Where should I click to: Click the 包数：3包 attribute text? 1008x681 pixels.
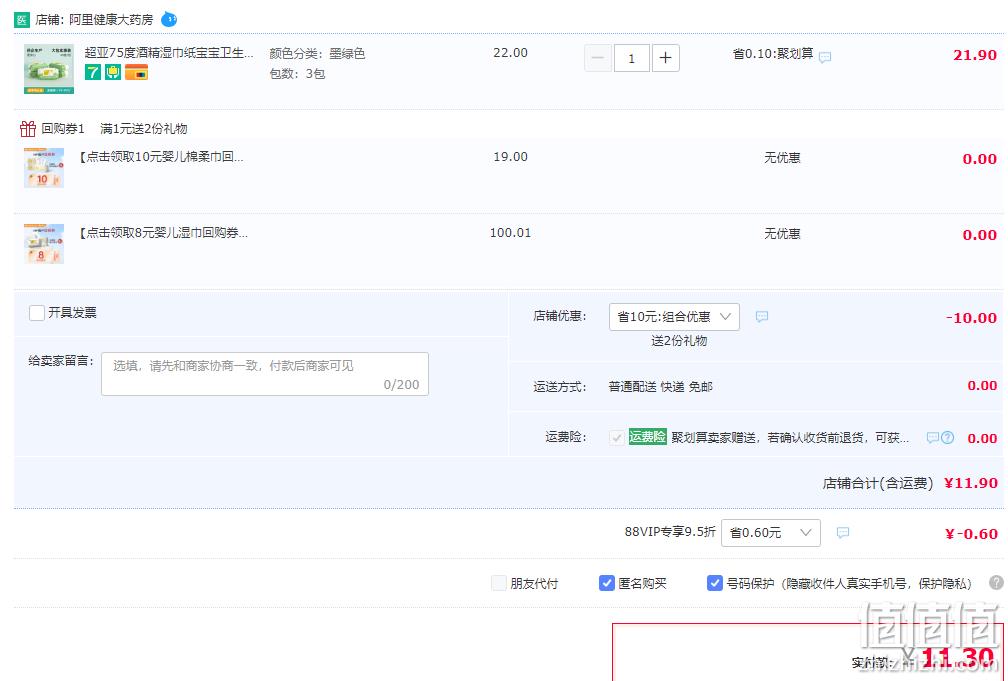point(297,74)
